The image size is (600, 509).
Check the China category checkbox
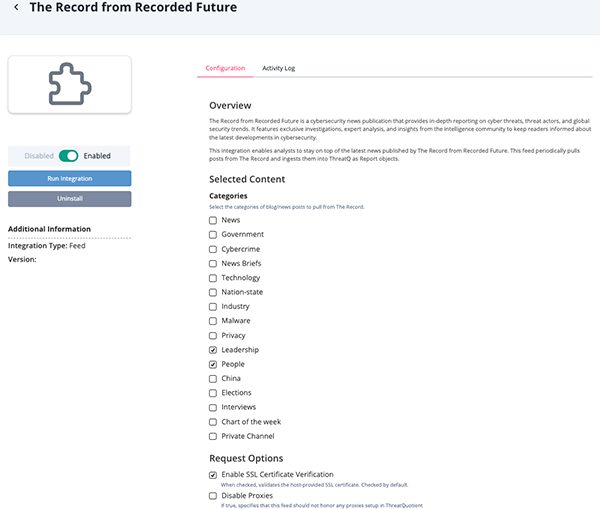pos(213,378)
